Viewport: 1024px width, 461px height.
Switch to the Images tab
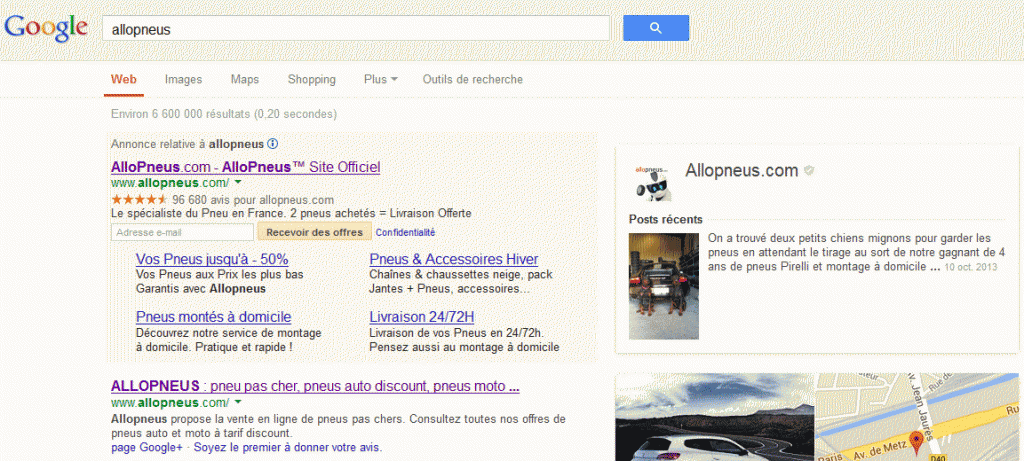click(184, 80)
